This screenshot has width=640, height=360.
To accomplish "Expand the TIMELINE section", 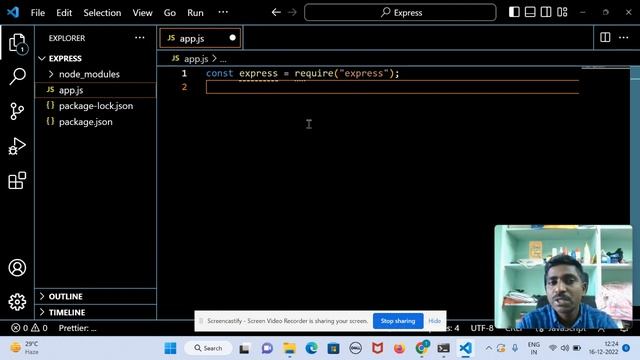I will (96, 312).
